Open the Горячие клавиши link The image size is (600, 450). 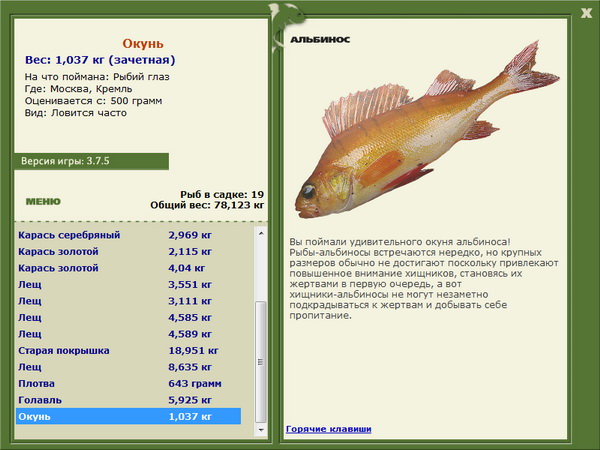pos(329,429)
